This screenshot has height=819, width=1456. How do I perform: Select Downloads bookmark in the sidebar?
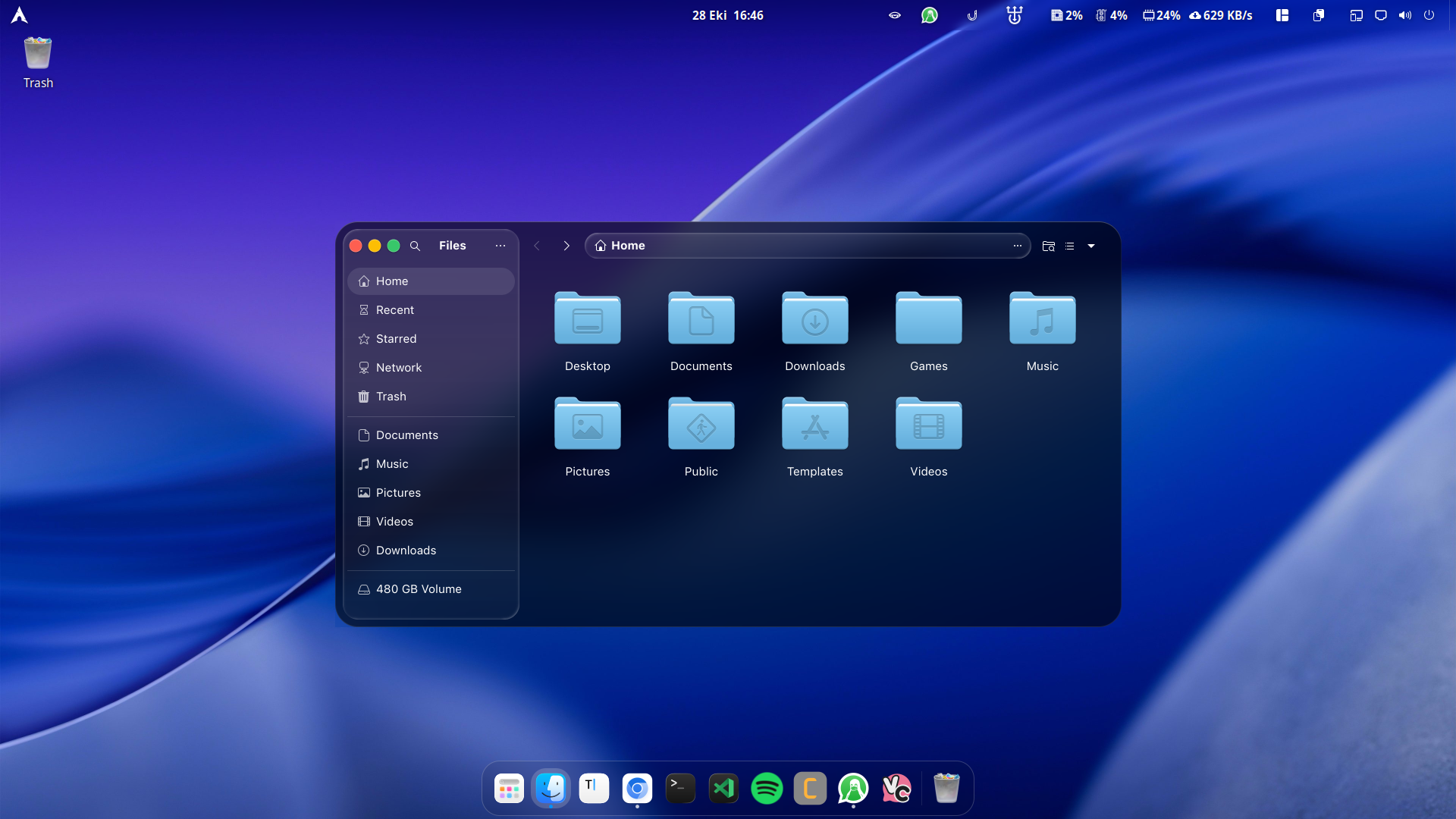tap(431, 551)
